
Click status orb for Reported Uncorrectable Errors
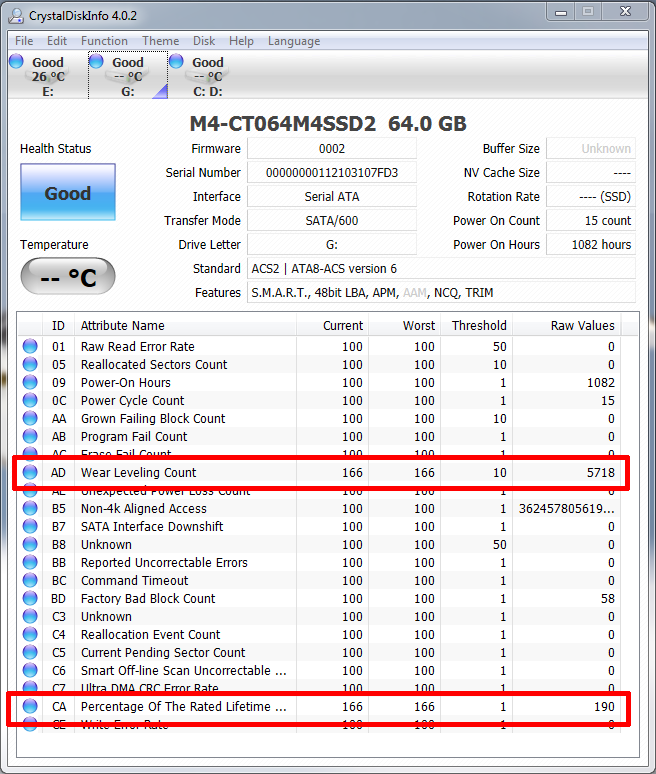pyautogui.click(x=30, y=562)
